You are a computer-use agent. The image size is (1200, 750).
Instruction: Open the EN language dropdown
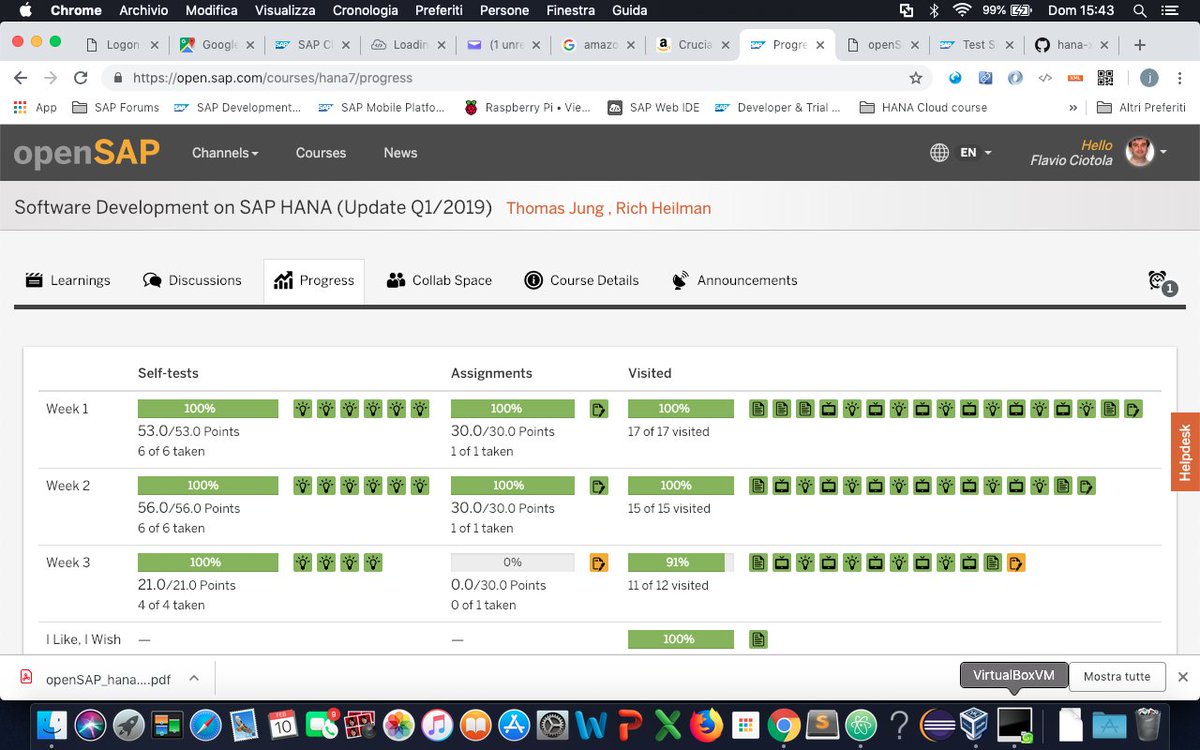coord(976,153)
